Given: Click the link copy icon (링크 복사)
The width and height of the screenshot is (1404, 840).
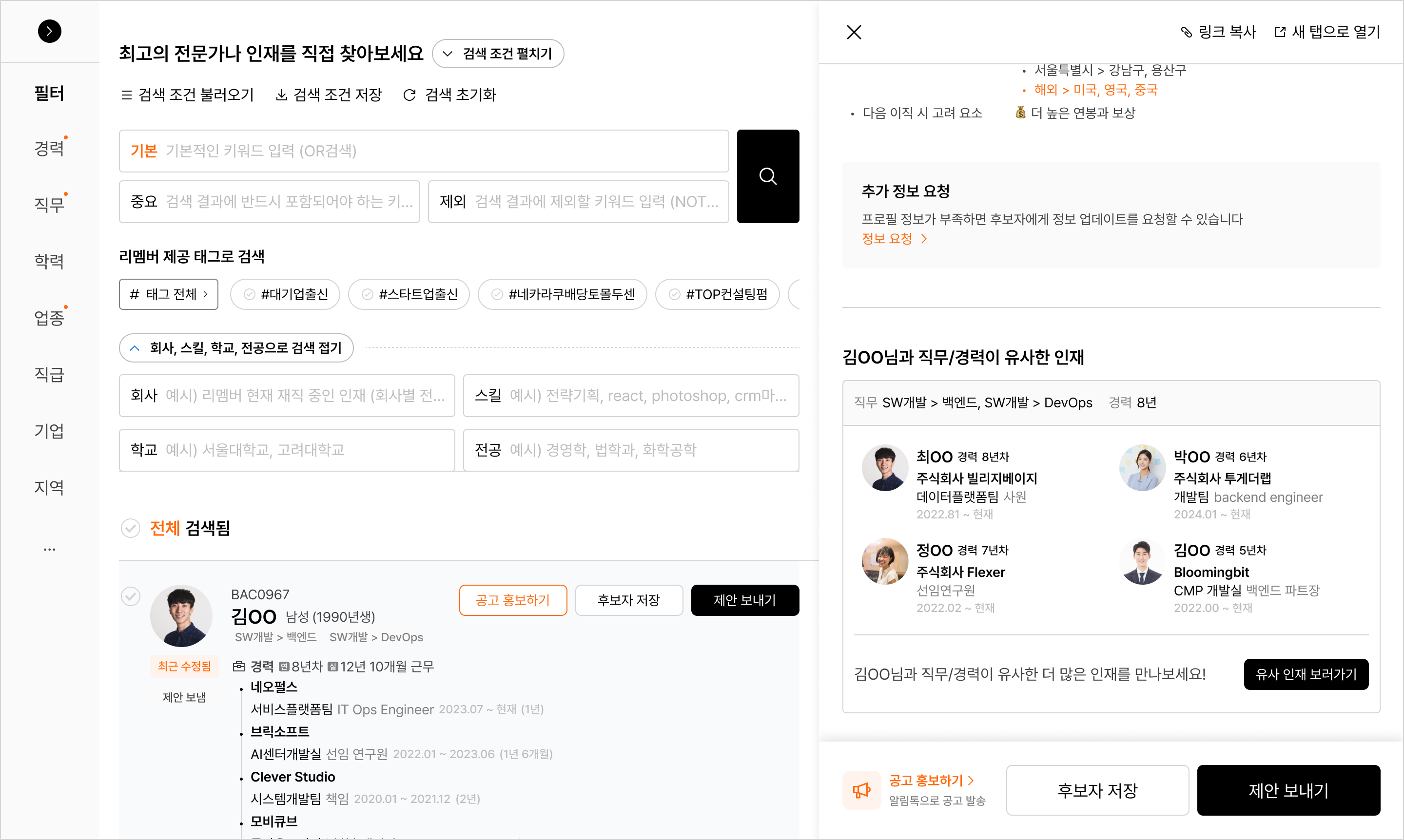Looking at the screenshot, I should click(1186, 32).
